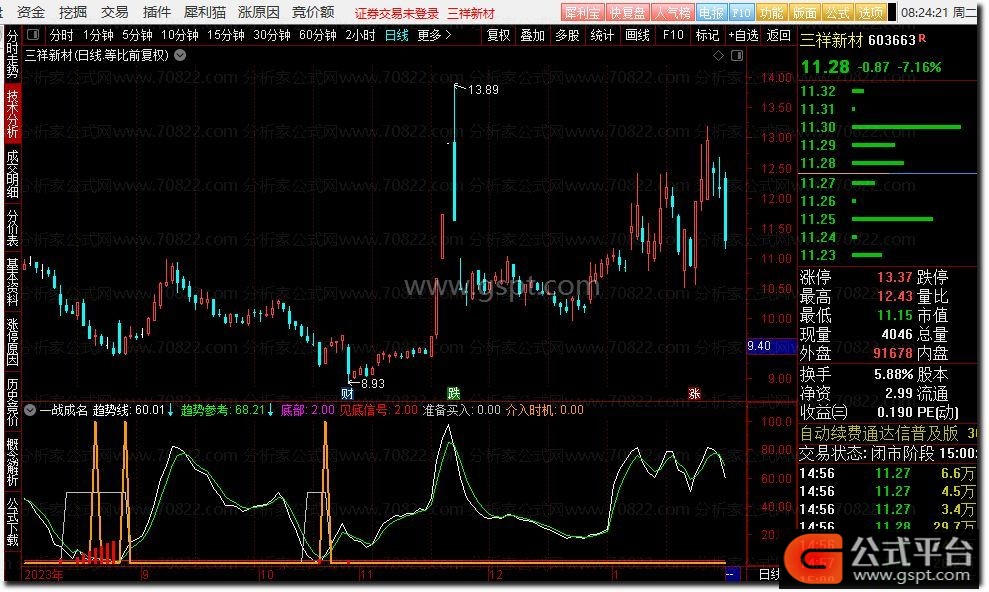
Task: Click the 标记 toolbar item
Action: (x=707, y=35)
